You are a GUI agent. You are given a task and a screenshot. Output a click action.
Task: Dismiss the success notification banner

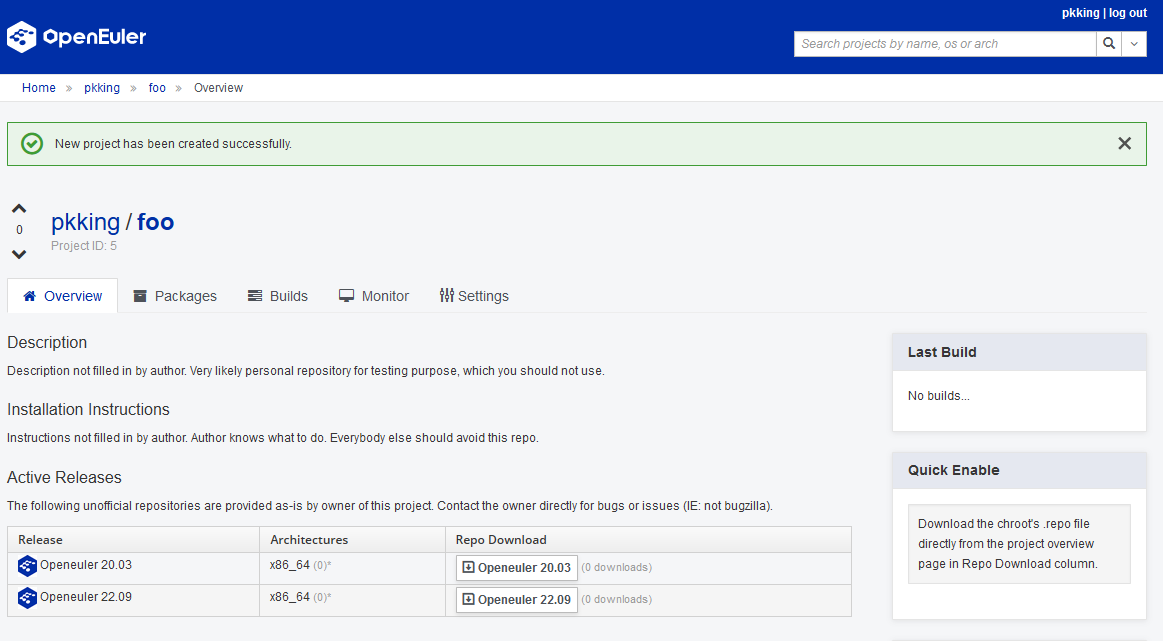click(x=1124, y=144)
